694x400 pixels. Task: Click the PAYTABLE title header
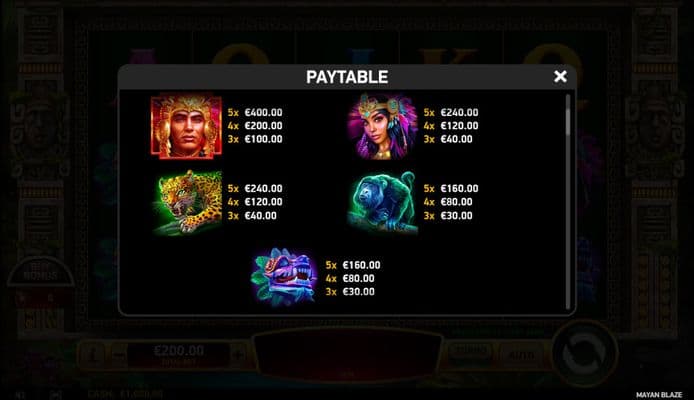point(347,77)
